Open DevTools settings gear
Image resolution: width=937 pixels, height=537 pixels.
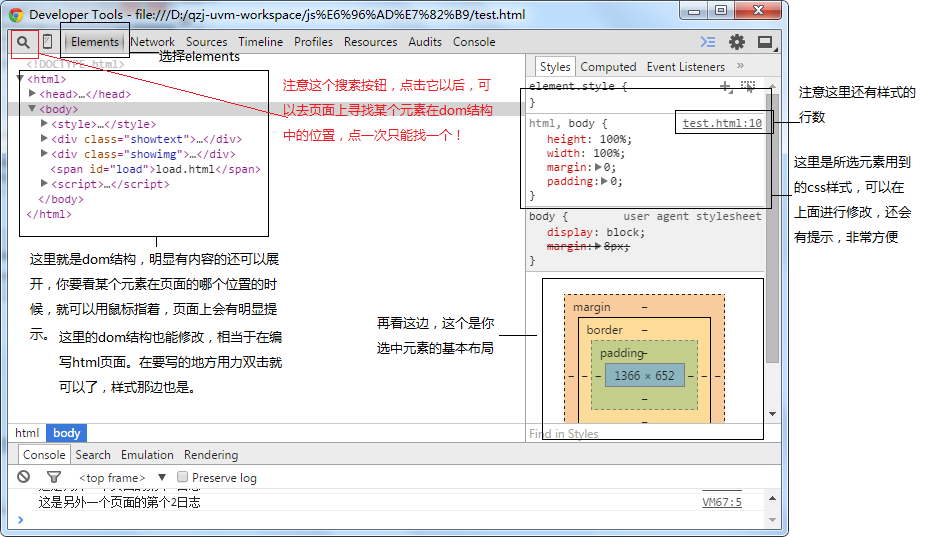(737, 42)
